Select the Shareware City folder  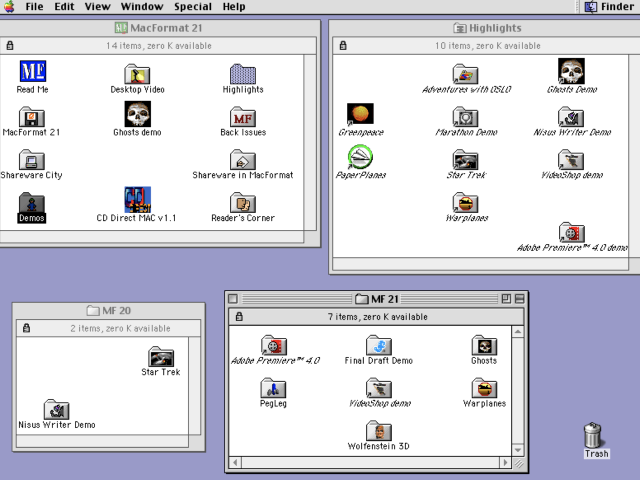pos(31,160)
